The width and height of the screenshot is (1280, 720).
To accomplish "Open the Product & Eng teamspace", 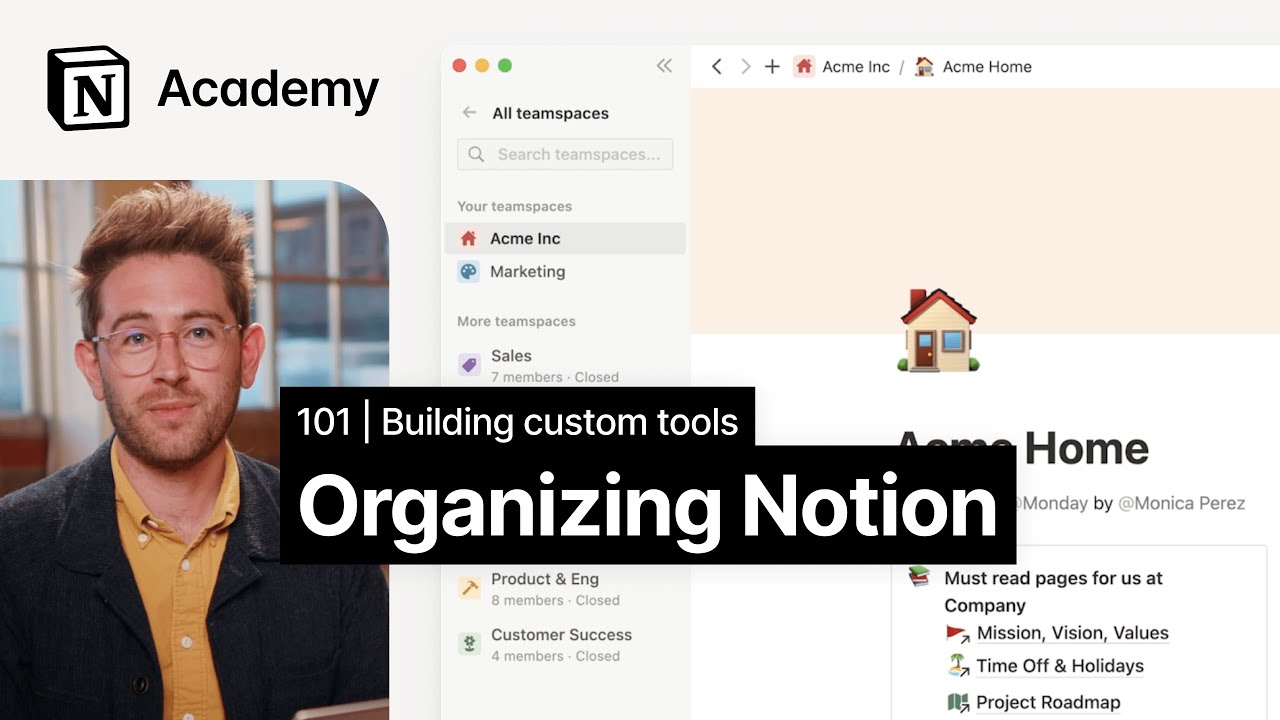I will (x=544, y=580).
